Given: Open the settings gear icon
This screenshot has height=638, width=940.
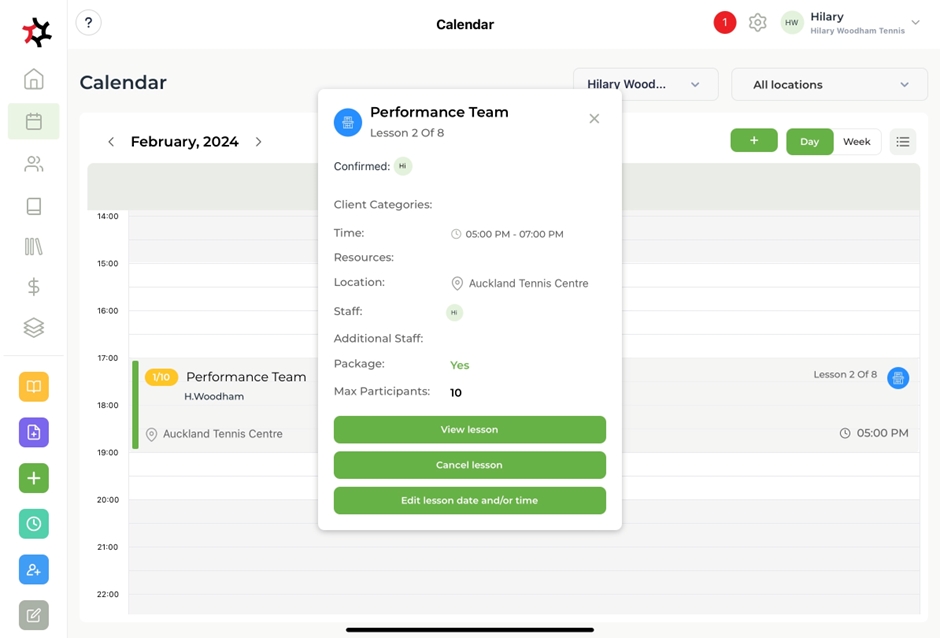Looking at the screenshot, I should pyautogui.click(x=758, y=23).
